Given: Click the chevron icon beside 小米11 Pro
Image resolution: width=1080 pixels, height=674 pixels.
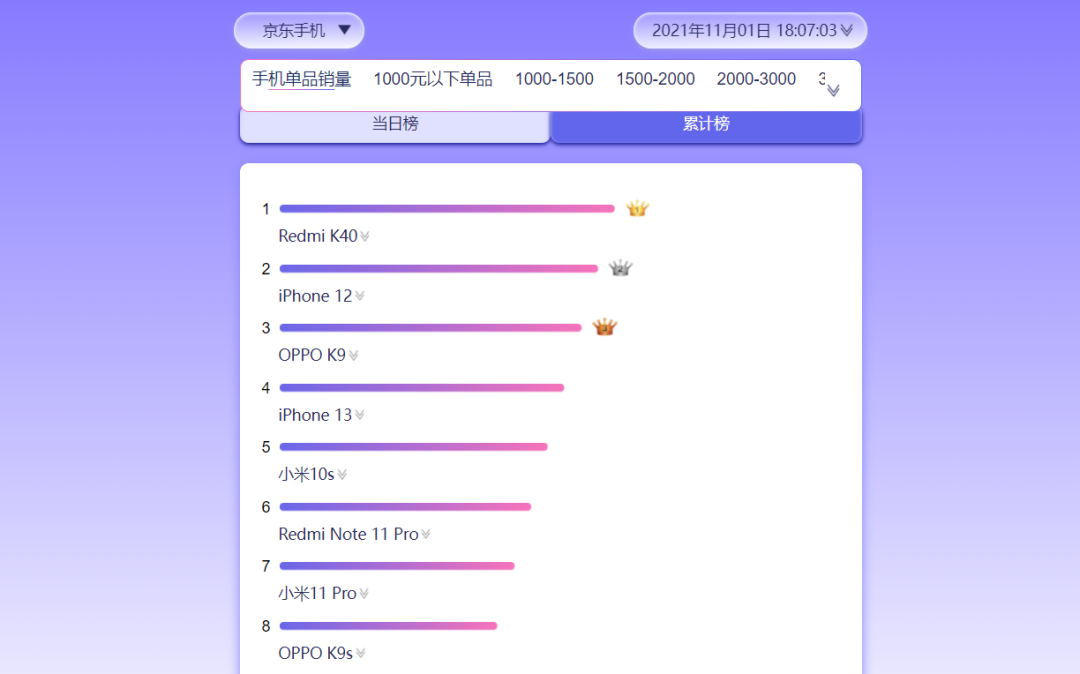Looking at the screenshot, I should pyautogui.click(x=364, y=594).
